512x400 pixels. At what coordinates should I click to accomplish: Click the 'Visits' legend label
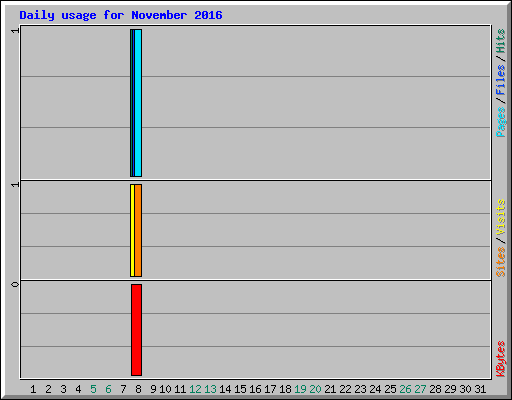500,217
